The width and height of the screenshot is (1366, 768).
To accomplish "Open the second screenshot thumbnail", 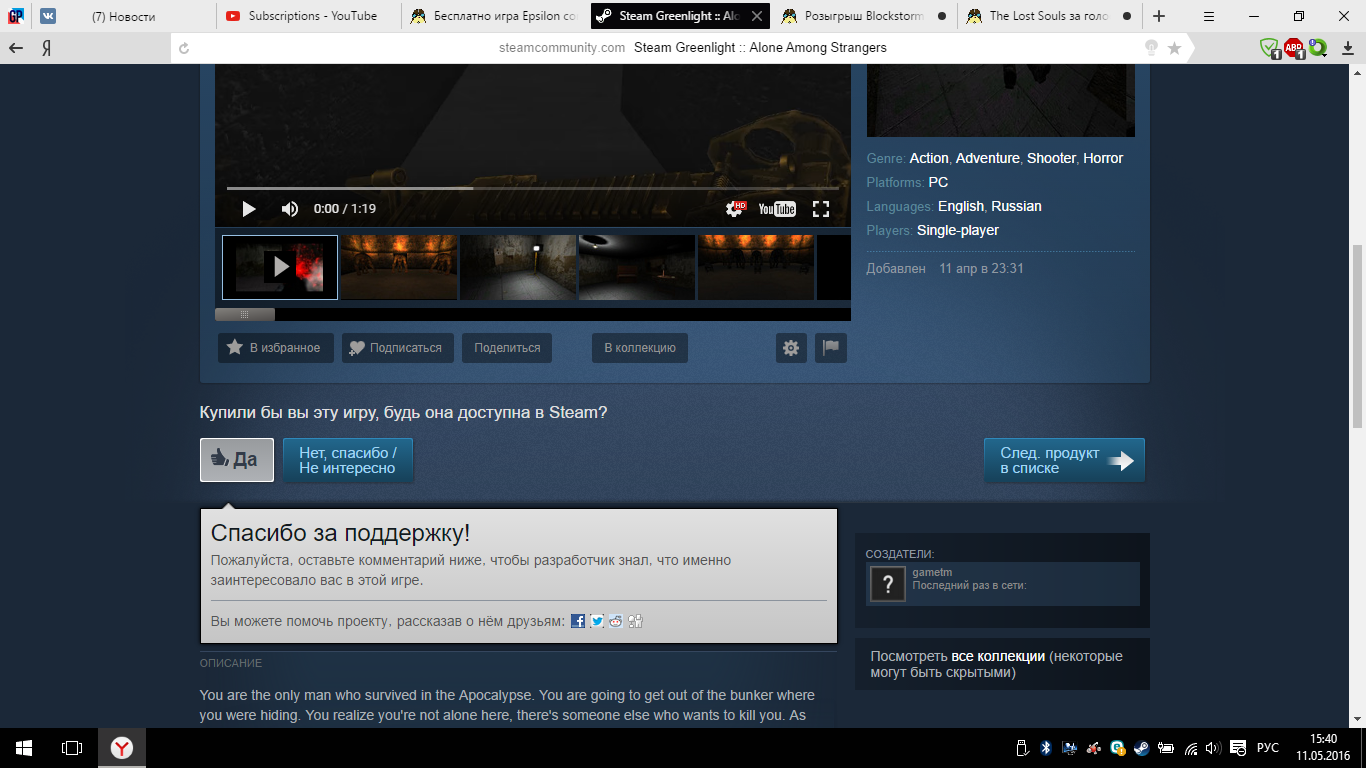I will [x=399, y=267].
